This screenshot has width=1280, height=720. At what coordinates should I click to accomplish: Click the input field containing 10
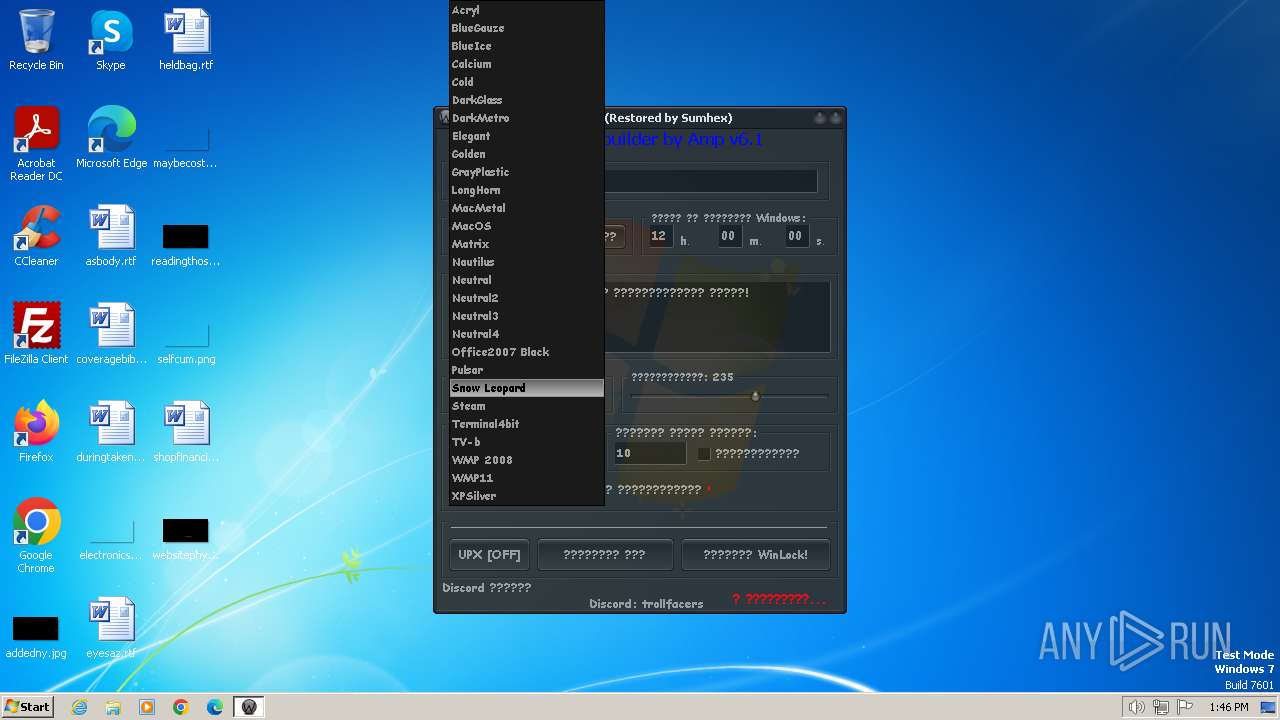coord(649,453)
